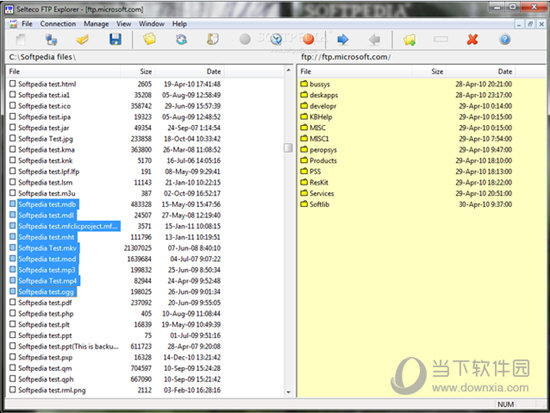Open the Softlib folder
The height and width of the screenshot is (413, 550).
coord(319,204)
